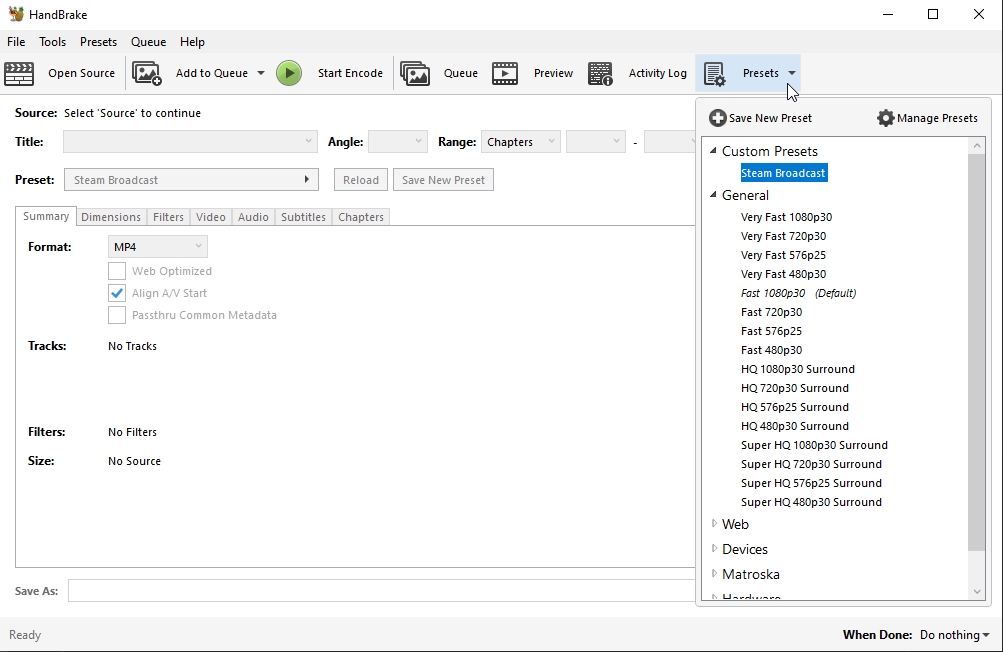This screenshot has height=652, width=1003.
Task: Open the Preset Steam Broadcast selector
Action: (191, 180)
